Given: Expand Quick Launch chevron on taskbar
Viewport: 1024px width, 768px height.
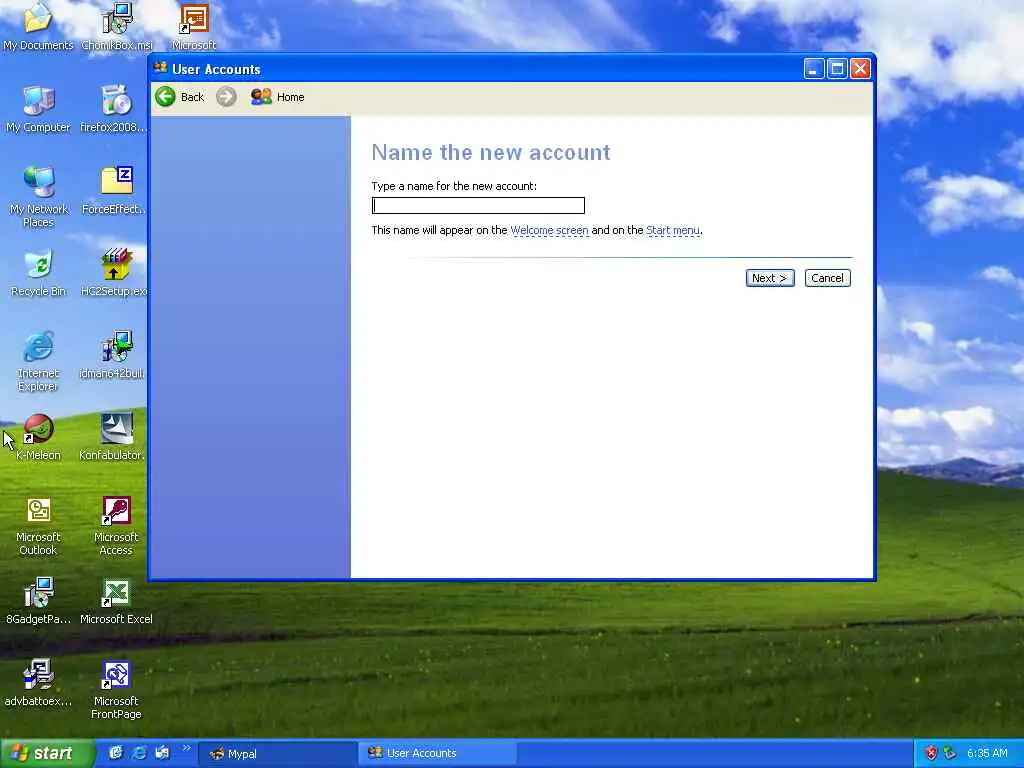Looking at the screenshot, I should point(186,748).
